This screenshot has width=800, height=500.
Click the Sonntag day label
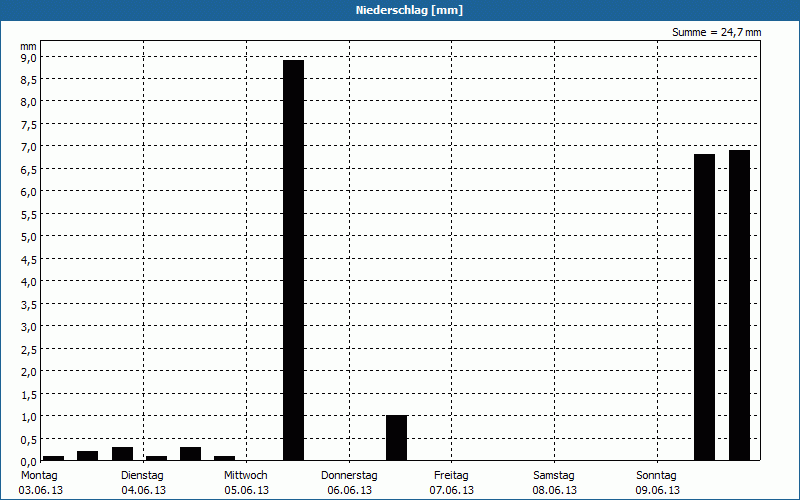coord(656,475)
